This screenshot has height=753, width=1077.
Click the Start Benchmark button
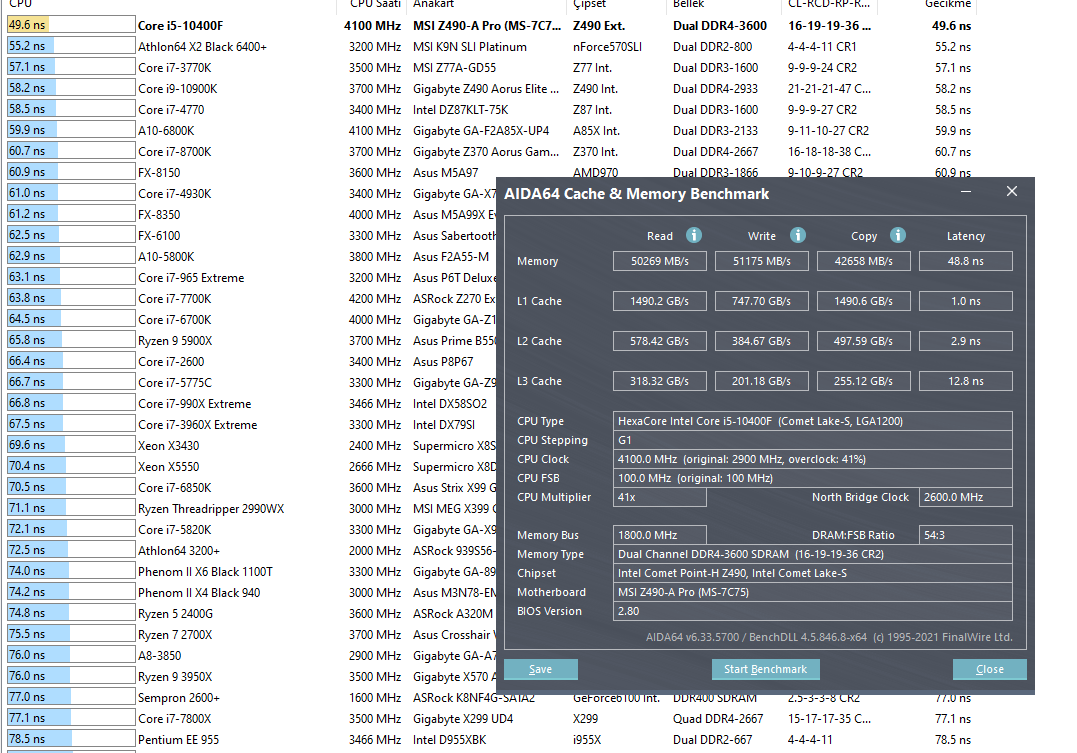point(766,669)
